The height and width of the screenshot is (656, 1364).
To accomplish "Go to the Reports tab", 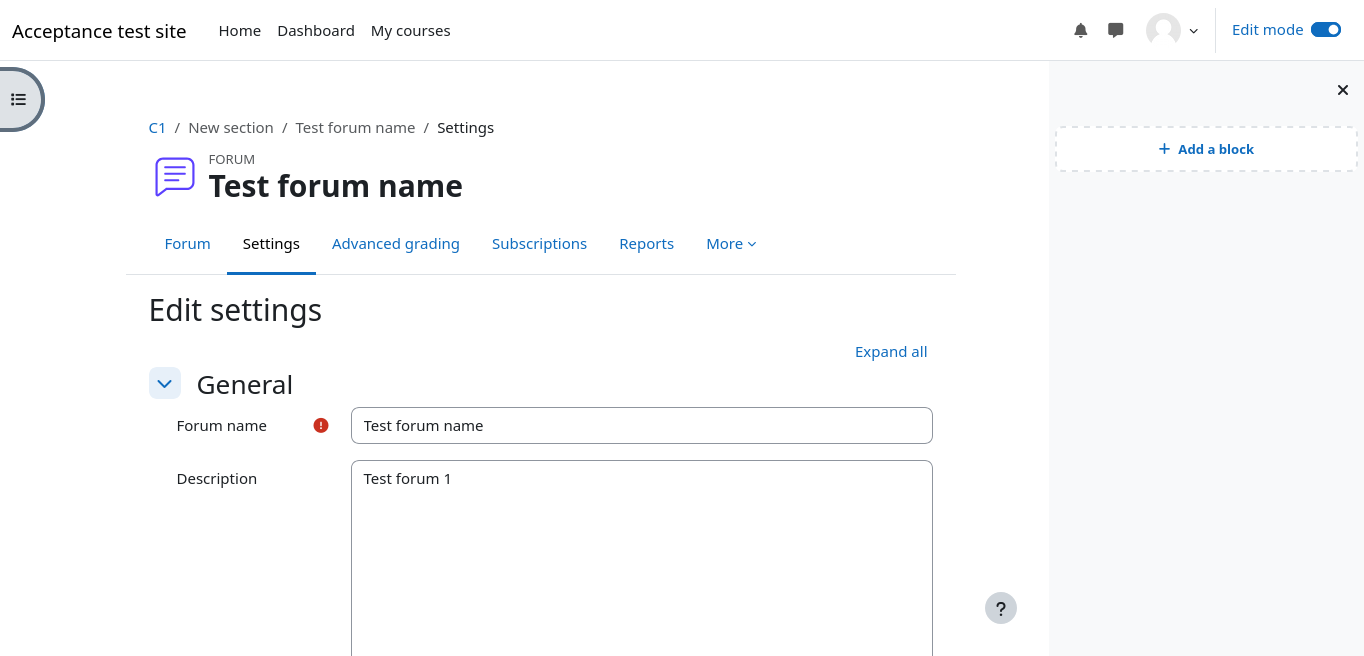I will 646,244.
